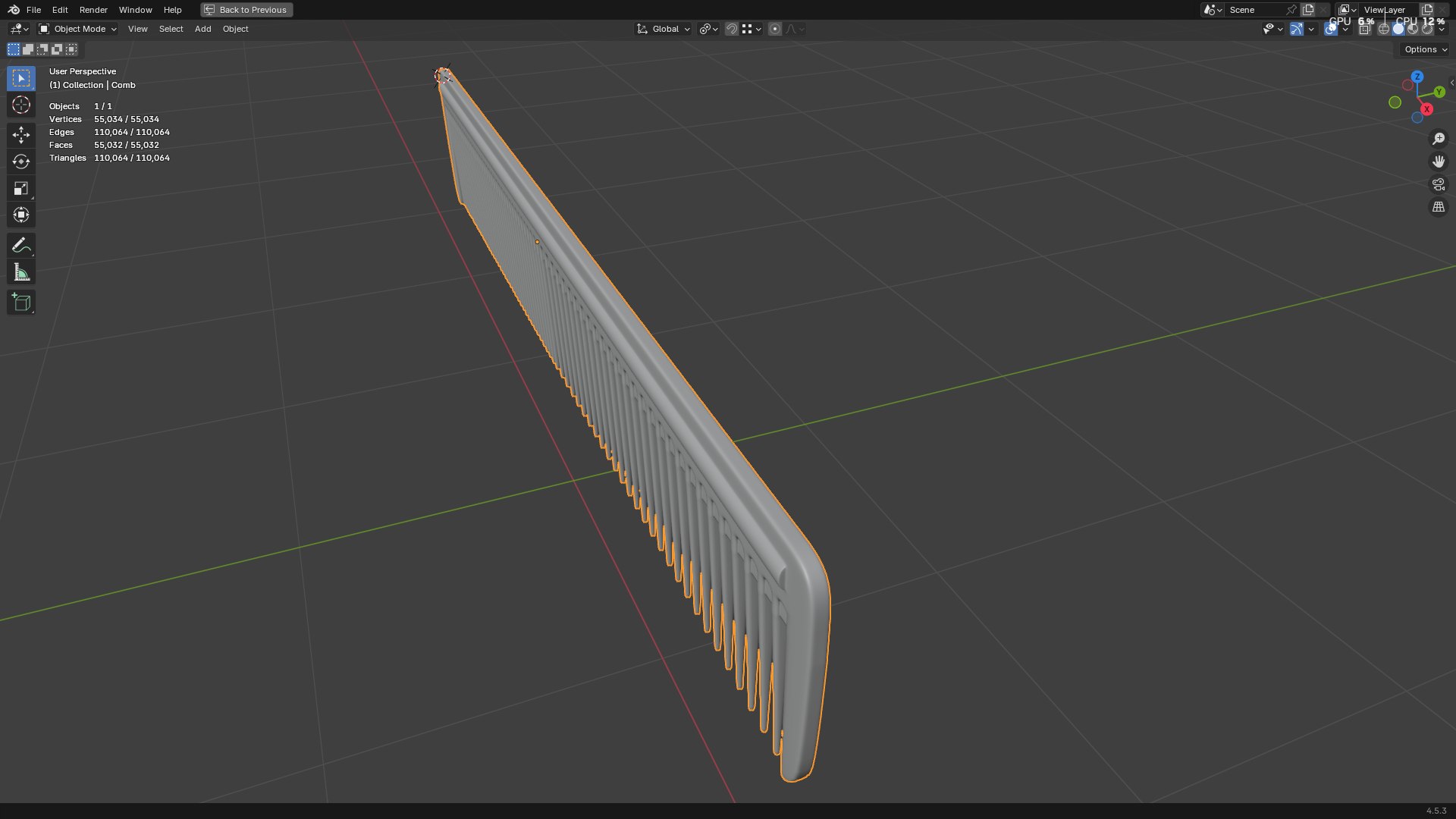Screen dimensions: 1456x819
Task: Click the X axis on navigation gizmo
Action: (x=1426, y=109)
